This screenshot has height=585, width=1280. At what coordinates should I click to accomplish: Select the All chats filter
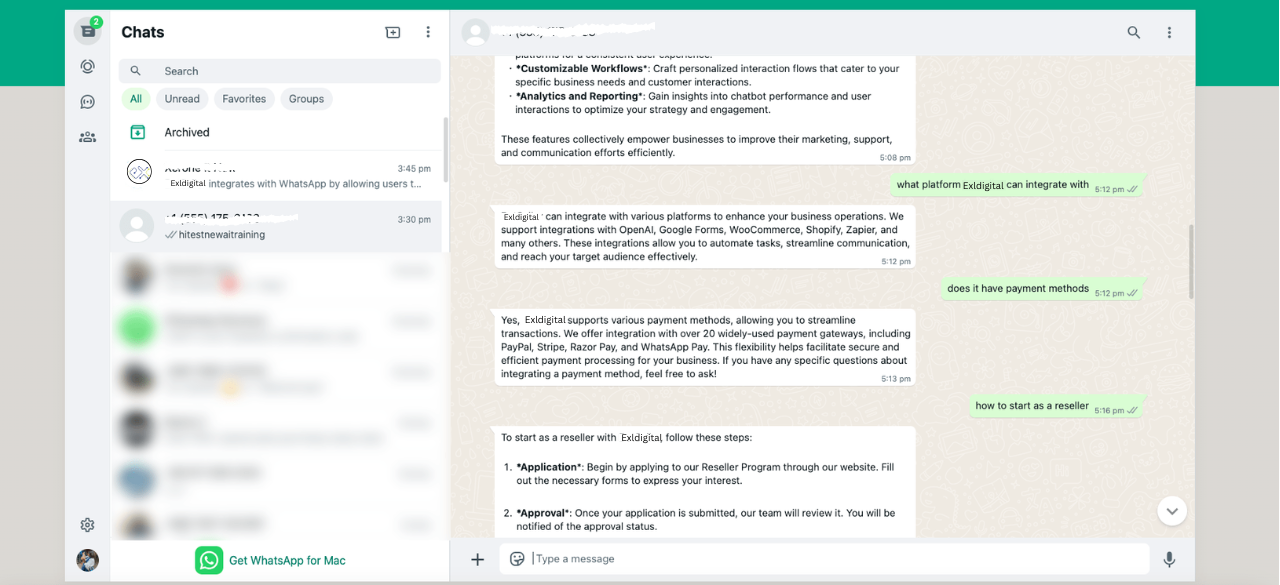pyautogui.click(x=136, y=99)
